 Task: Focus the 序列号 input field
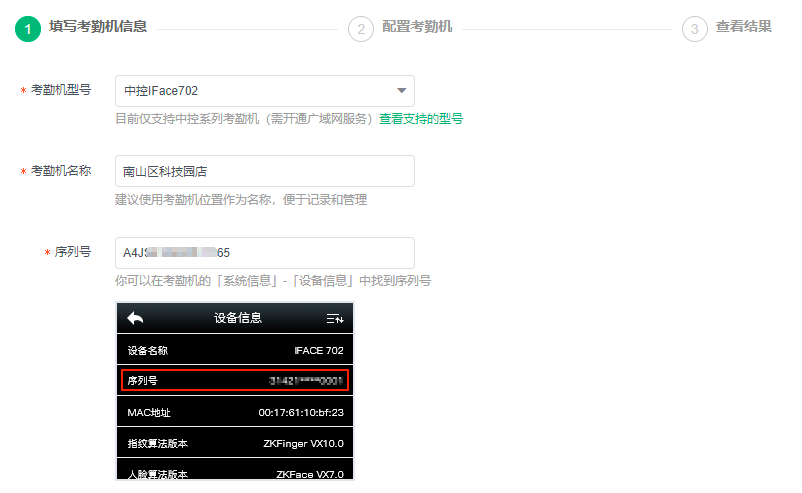(265, 253)
